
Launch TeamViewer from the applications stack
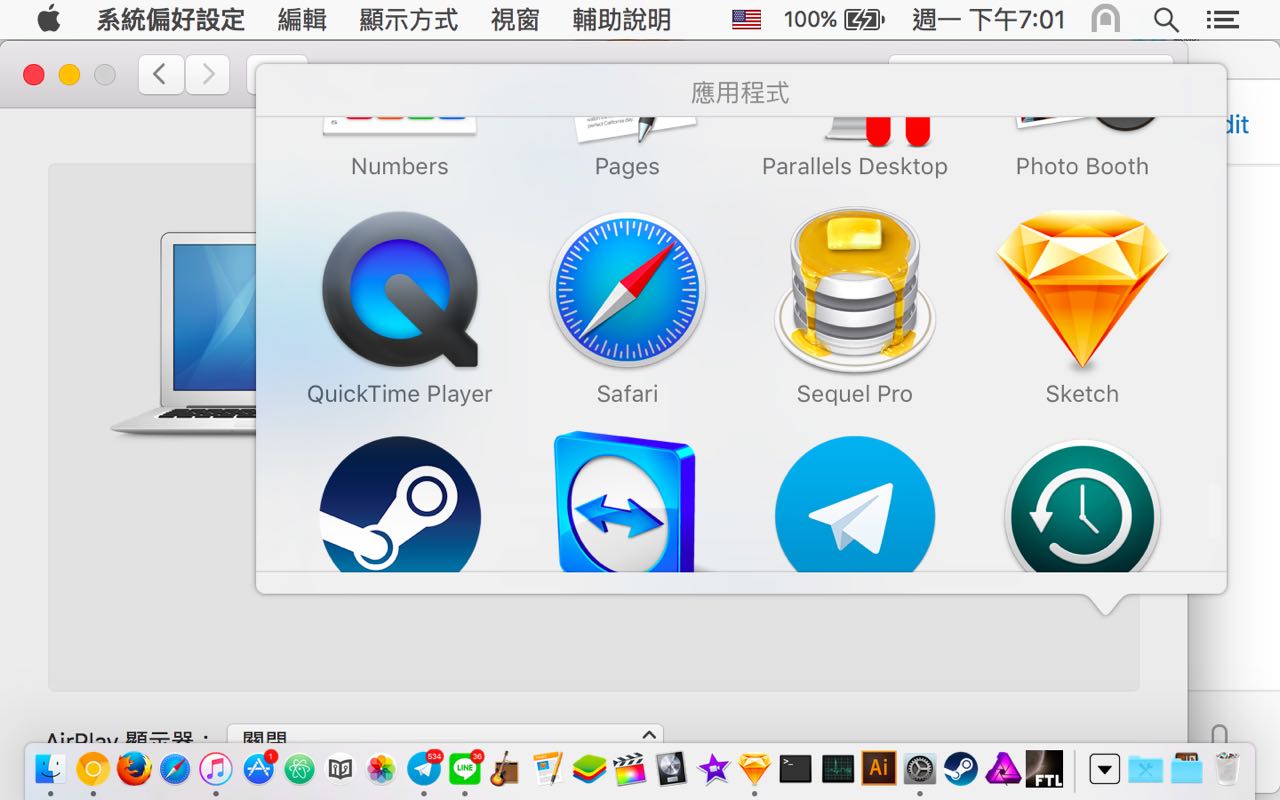(627, 503)
